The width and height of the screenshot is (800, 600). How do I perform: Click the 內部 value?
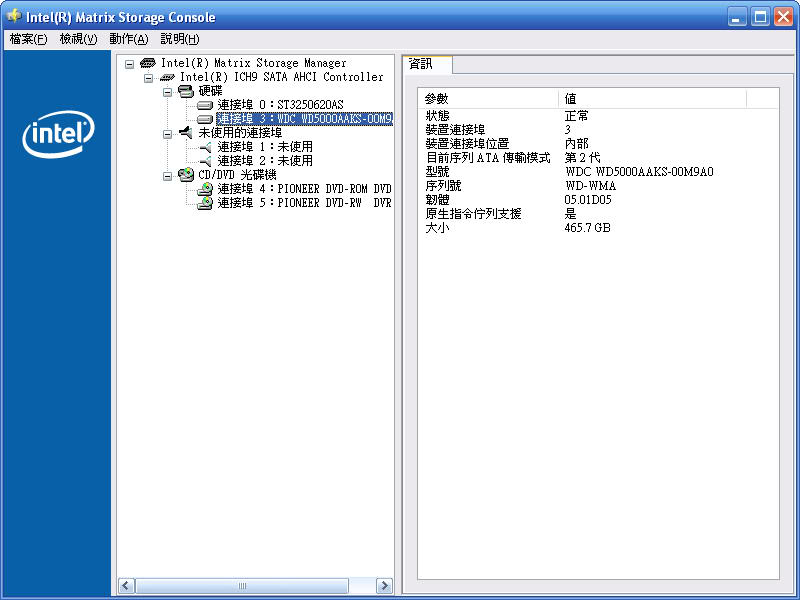(x=577, y=144)
